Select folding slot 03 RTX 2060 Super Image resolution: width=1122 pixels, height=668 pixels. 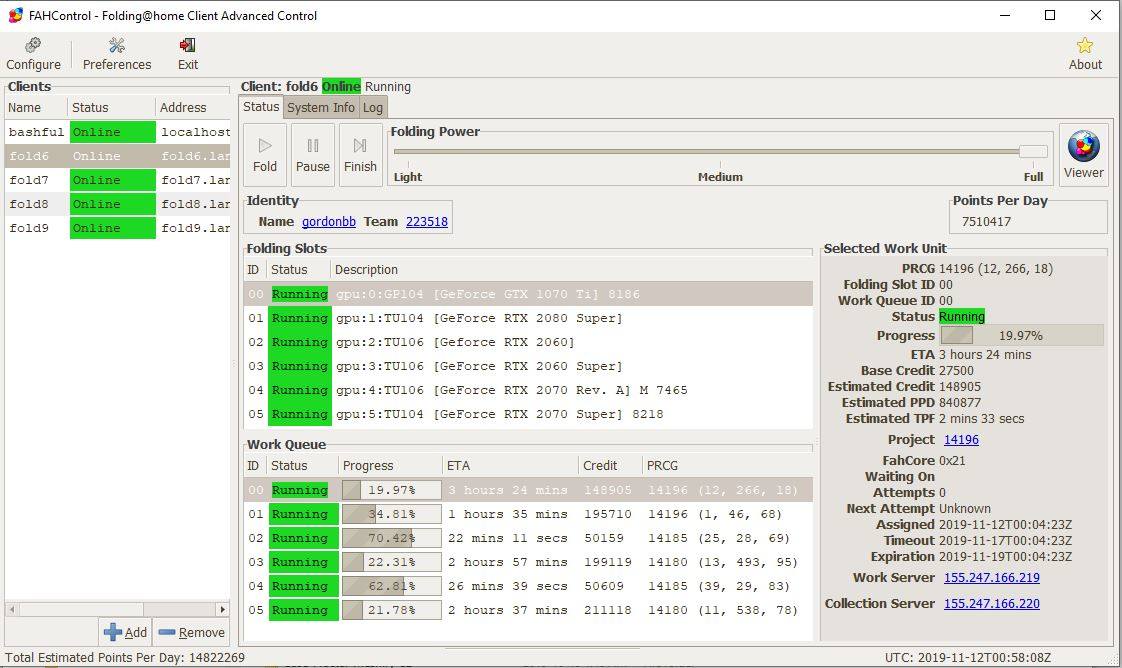coord(528,366)
